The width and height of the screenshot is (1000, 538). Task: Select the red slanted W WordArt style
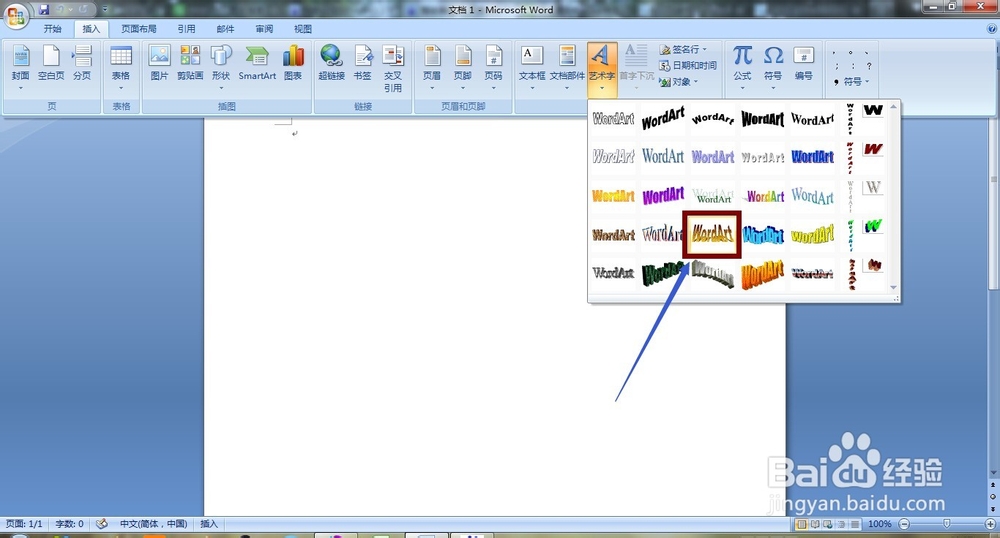(873, 149)
